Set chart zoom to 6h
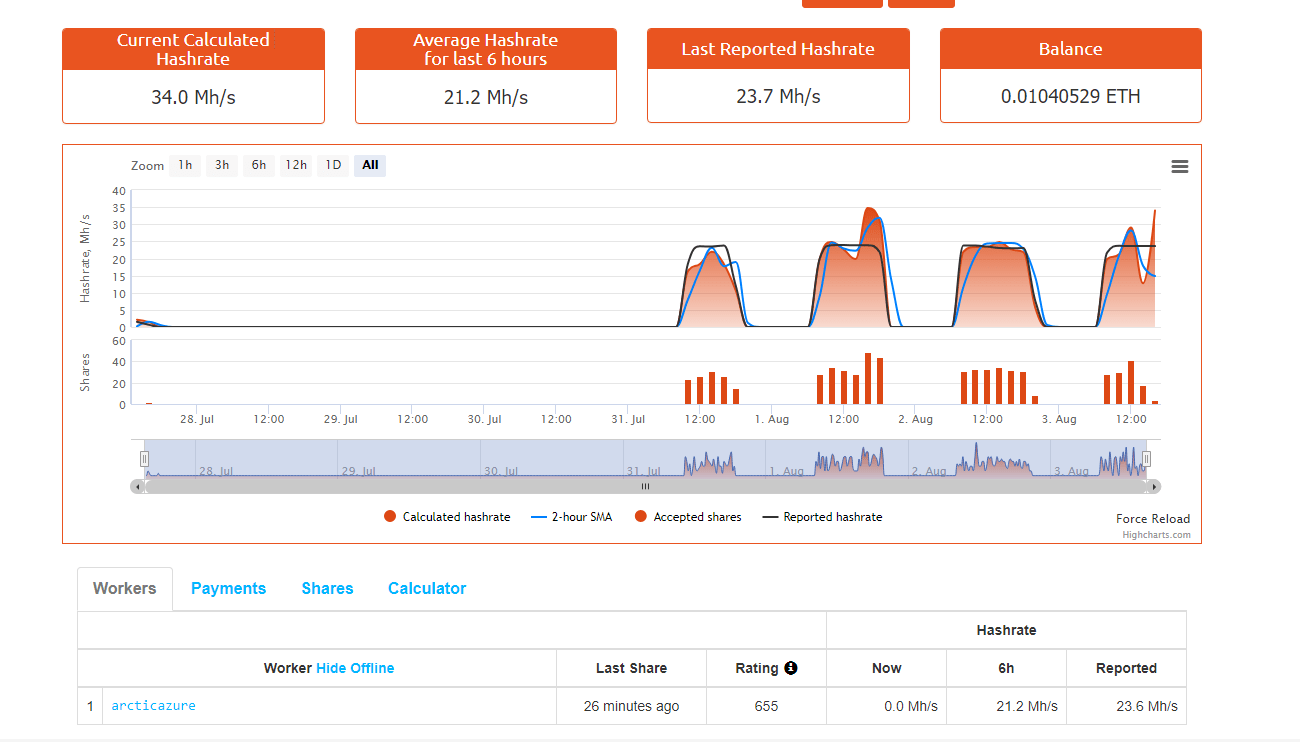1300x742 pixels. click(x=258, y=165)
